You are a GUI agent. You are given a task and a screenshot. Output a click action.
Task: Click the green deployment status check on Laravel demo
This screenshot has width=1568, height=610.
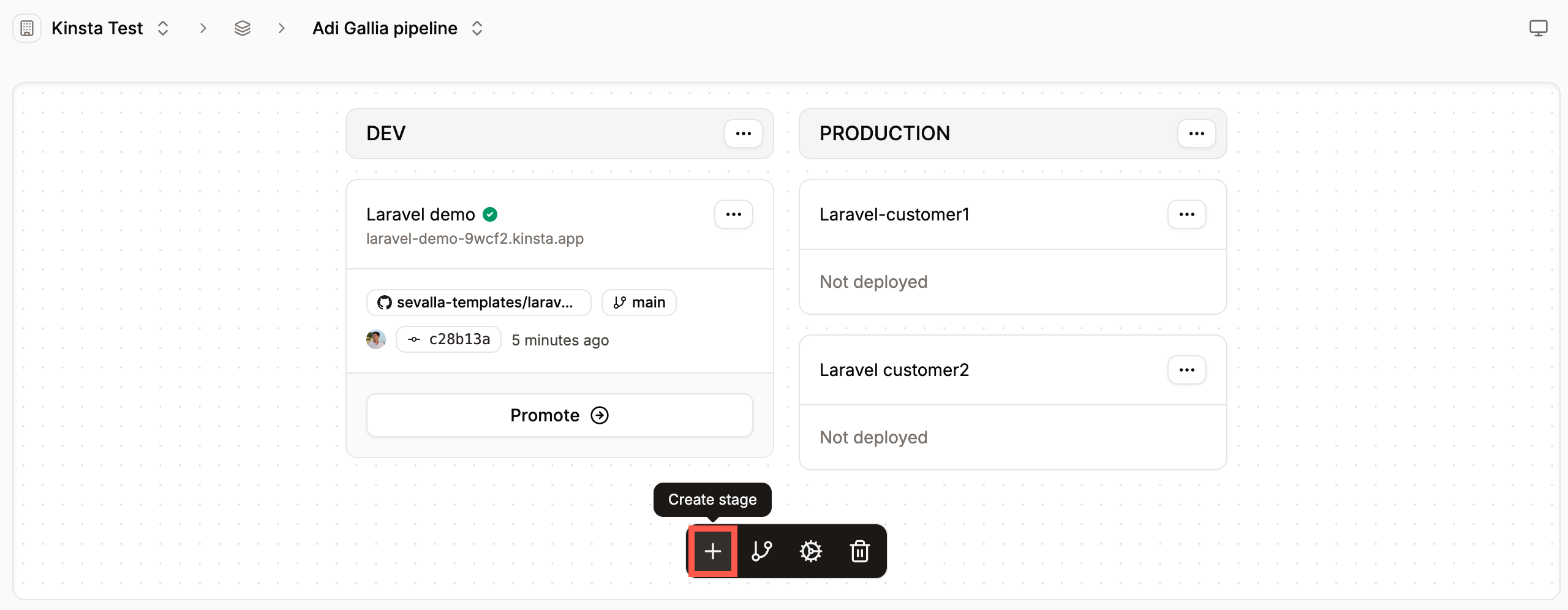point(489,214)
